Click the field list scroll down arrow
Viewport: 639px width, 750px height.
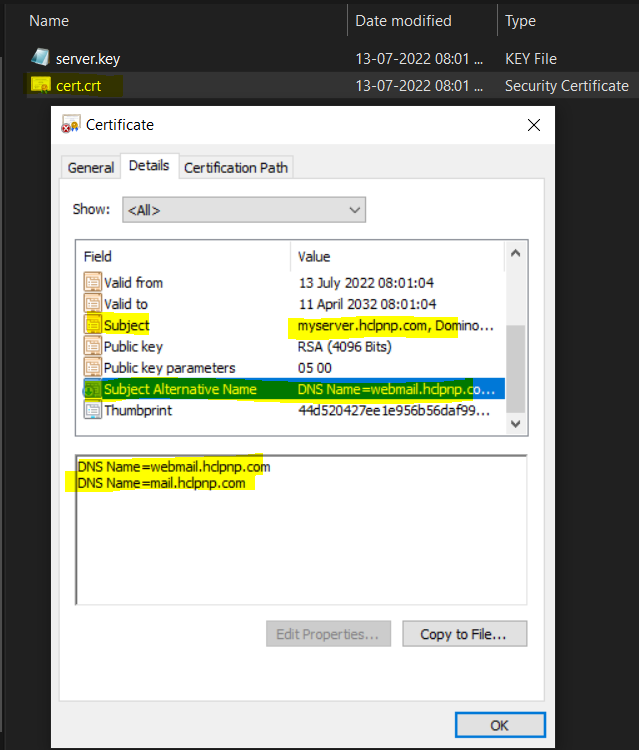click(515, 424)
